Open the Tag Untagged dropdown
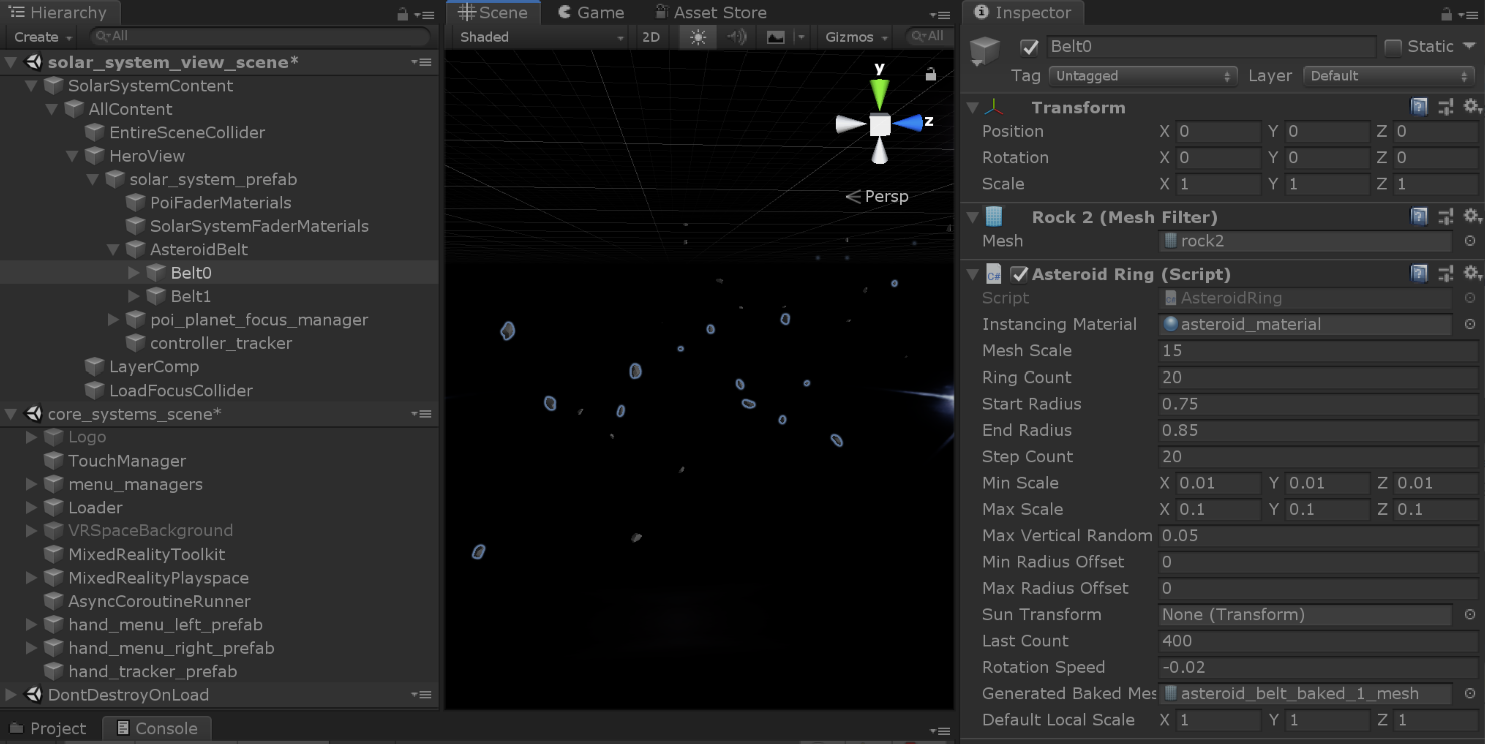1485x744 pixels. point(1143,76)
